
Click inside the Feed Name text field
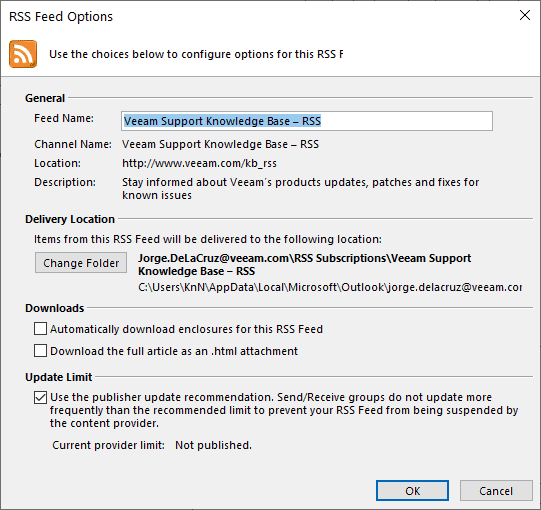click(307, 121)
